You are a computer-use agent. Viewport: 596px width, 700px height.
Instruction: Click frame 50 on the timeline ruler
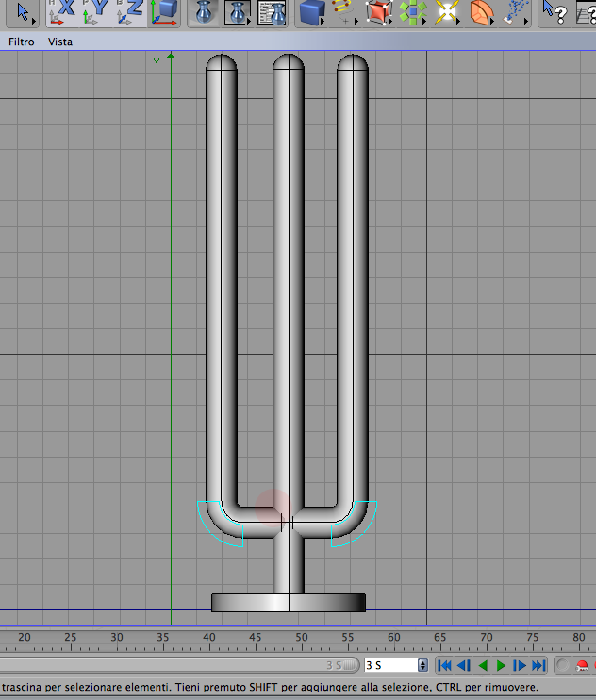(301, 638)
